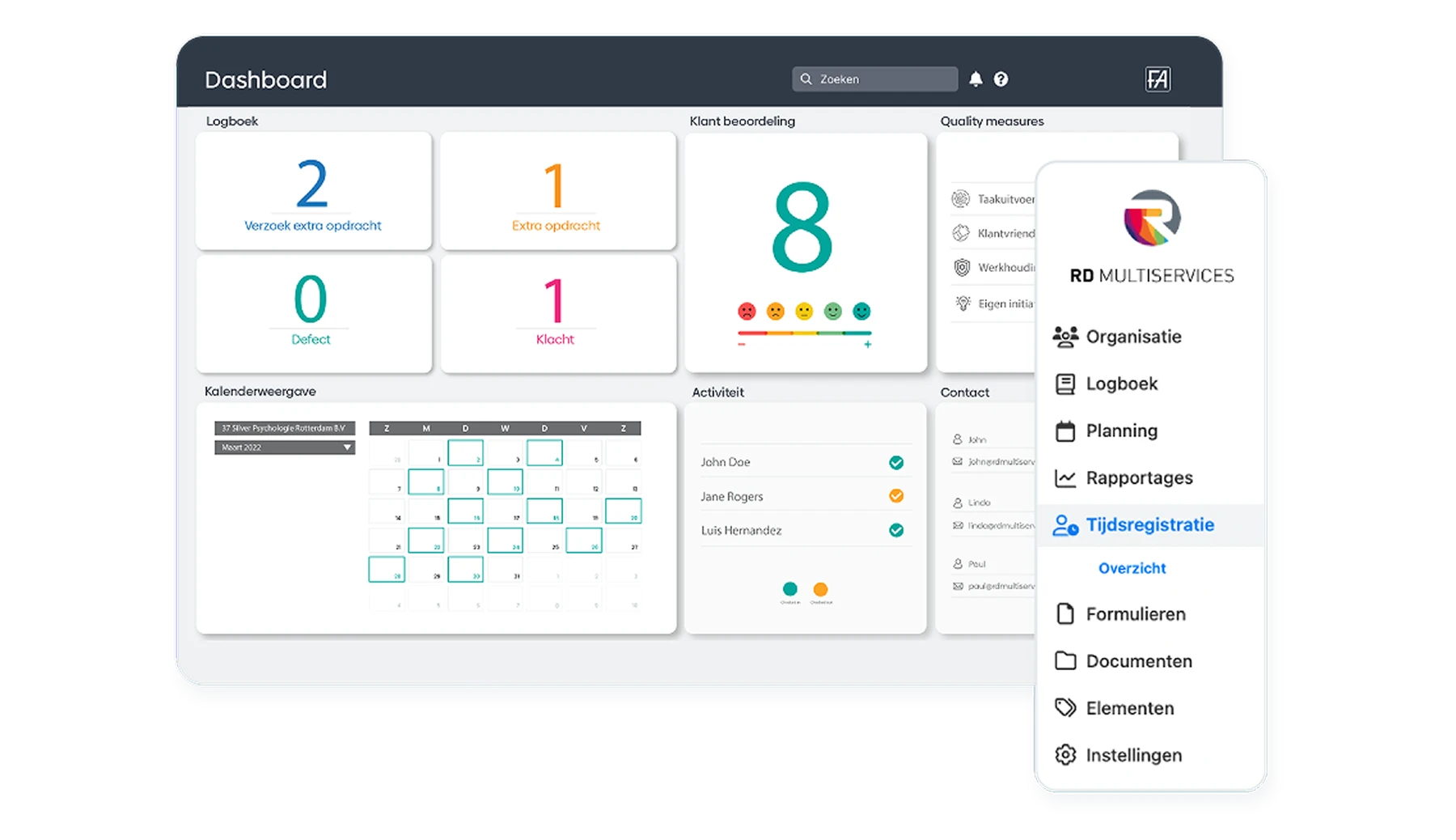
Task: Click the Taakuitvoer quality measure icon
Action: pyautogui.click(x=961, y=198)
